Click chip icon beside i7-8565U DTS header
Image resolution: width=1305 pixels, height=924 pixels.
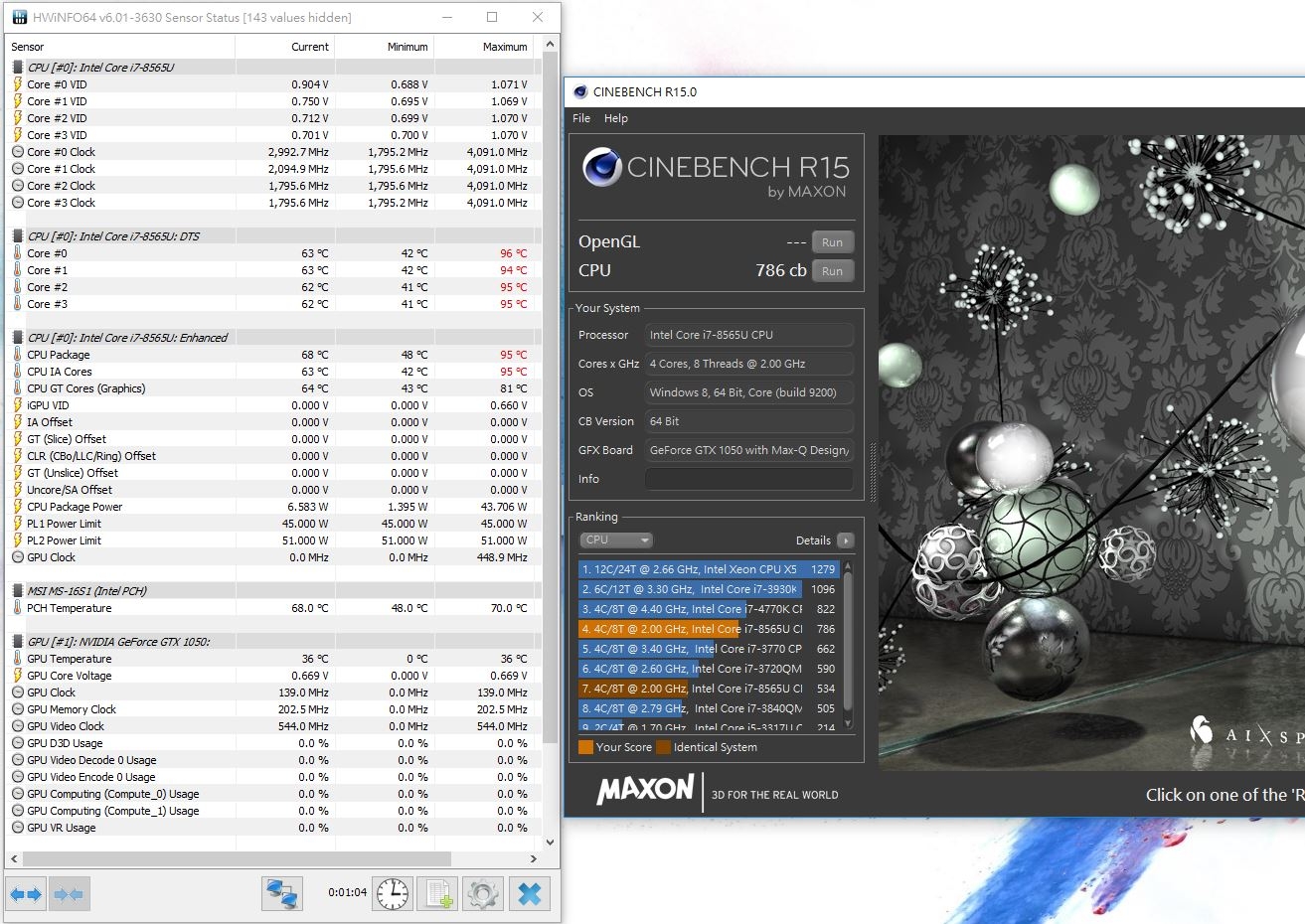(x=17, y=236)
